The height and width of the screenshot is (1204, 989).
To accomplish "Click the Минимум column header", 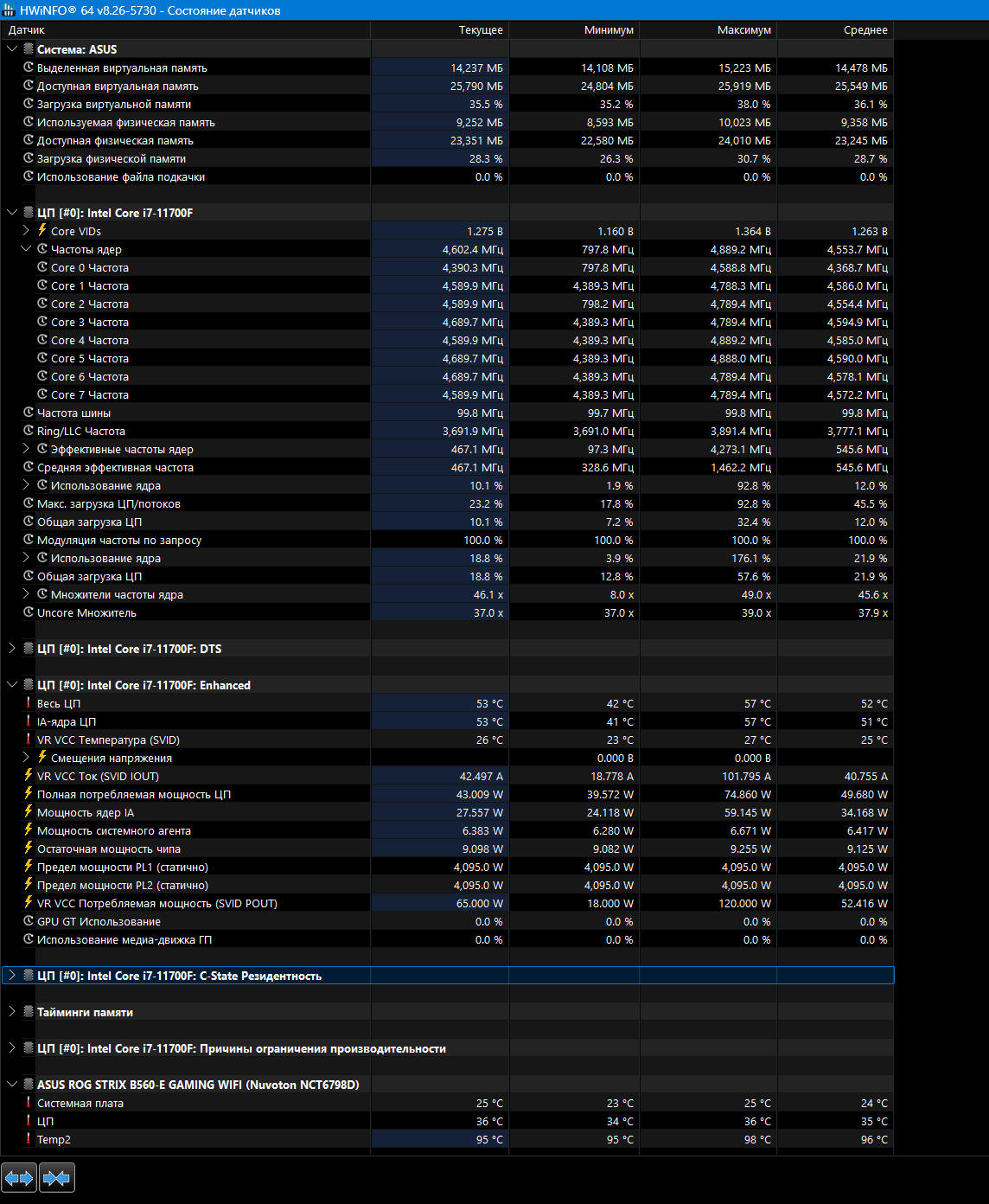I will coord(574,29).
